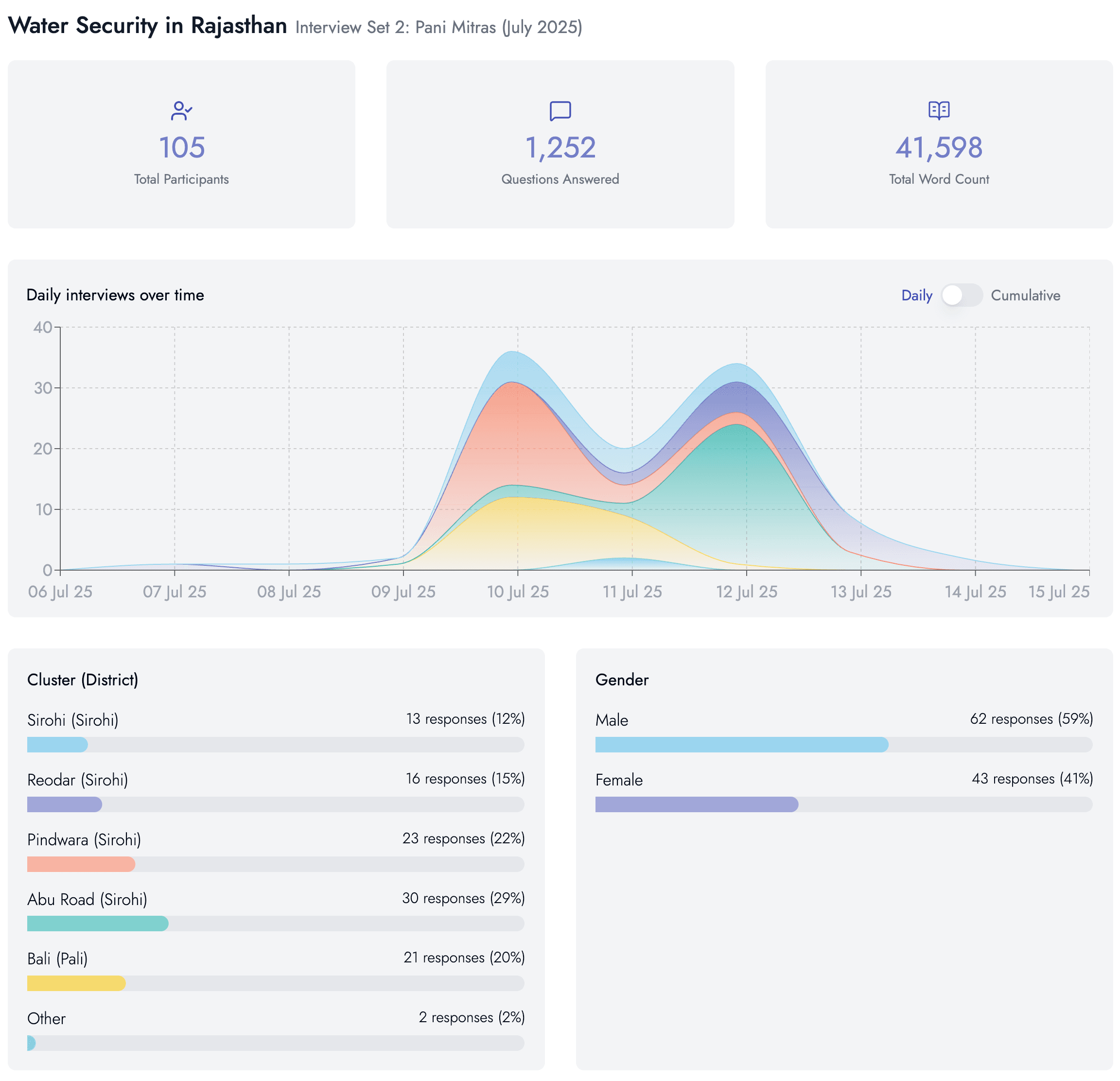Click "43 responses (41%)" text
Image resolution: width=1120 pixels, height=1081 pixels.
click(x=1032, y=779)
